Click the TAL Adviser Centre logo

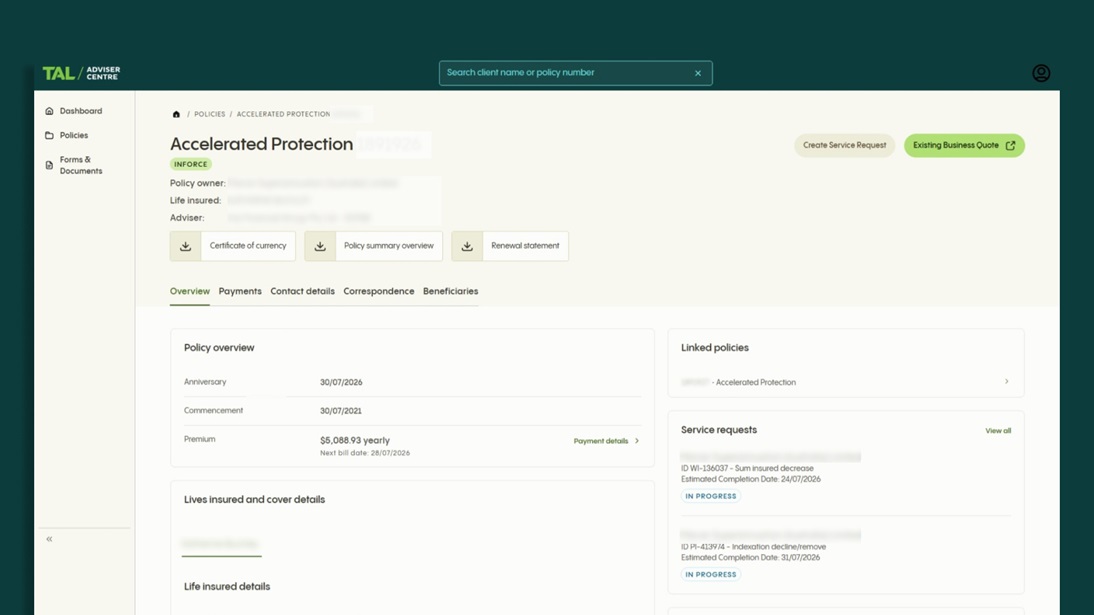[81, 73]
